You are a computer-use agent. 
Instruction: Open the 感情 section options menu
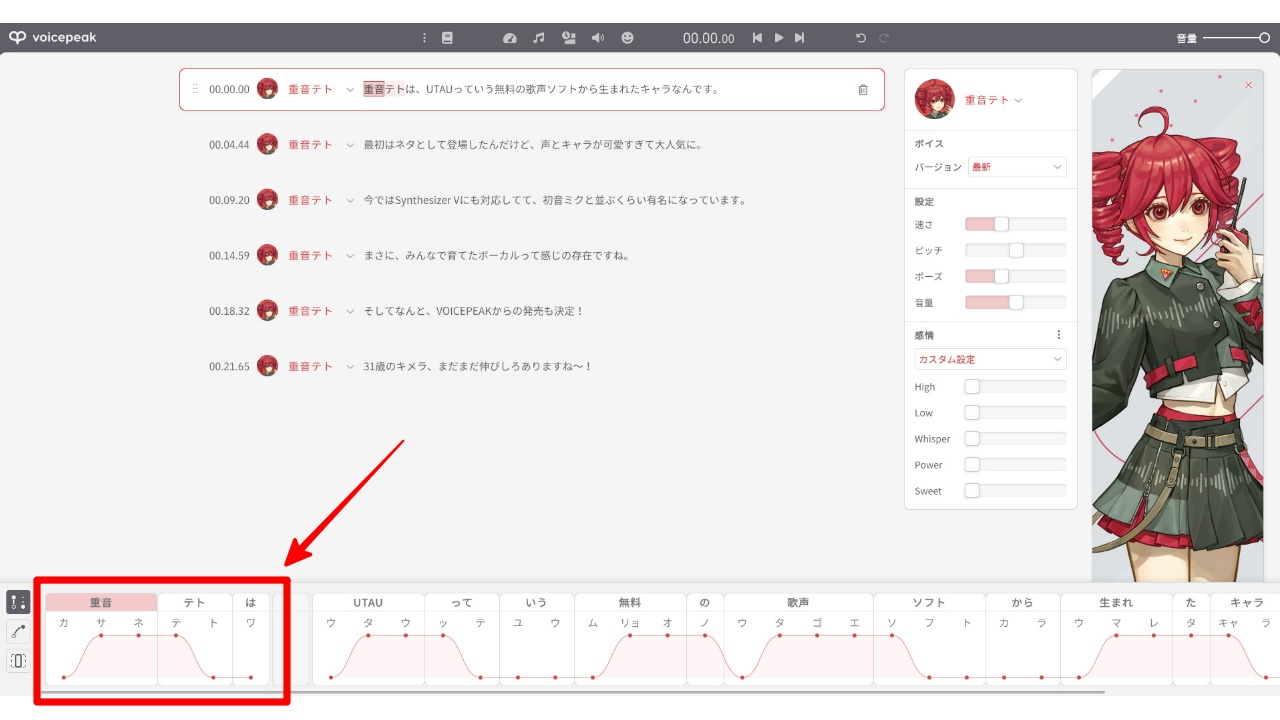pos(1059,335)
